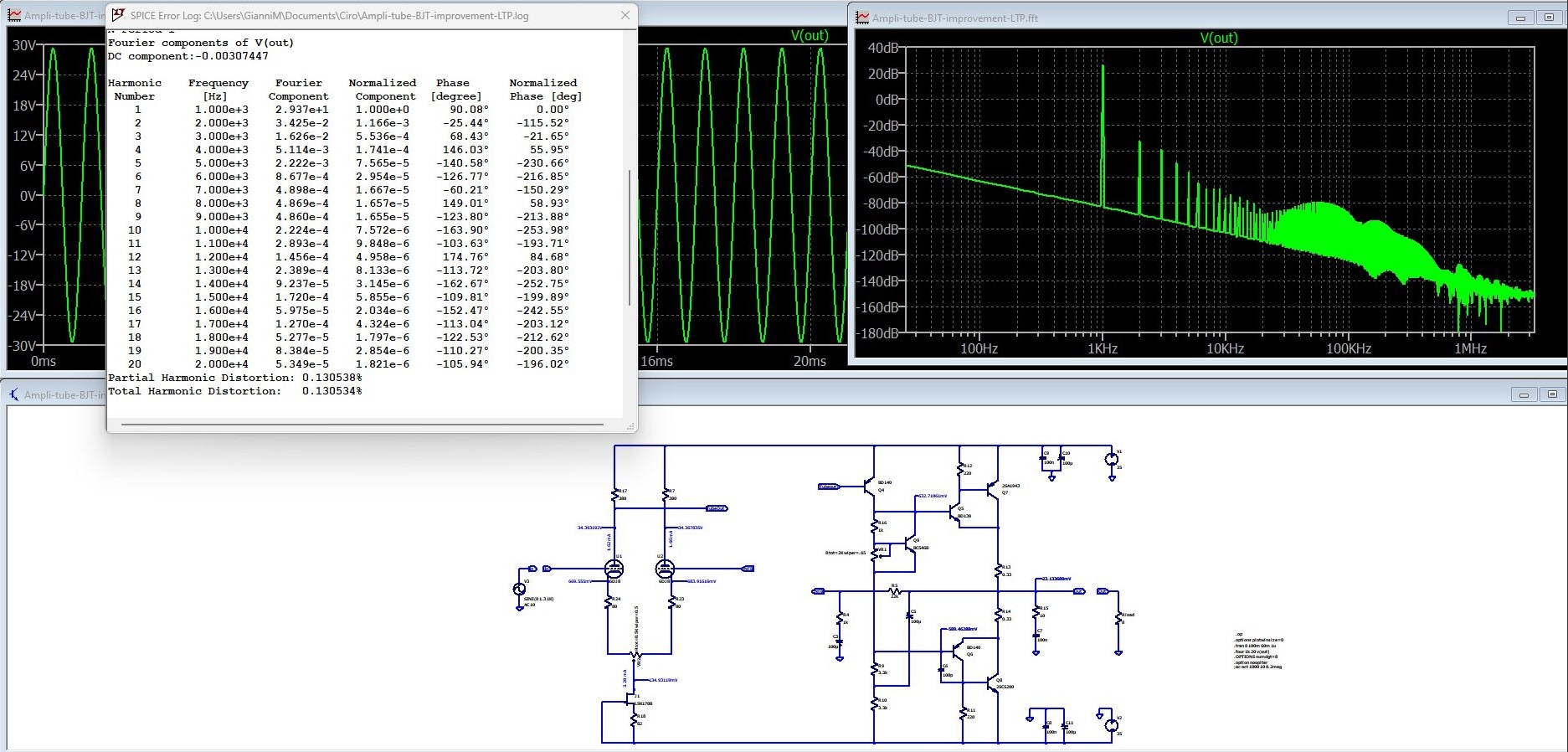Click the tubeout output net label

717,508
